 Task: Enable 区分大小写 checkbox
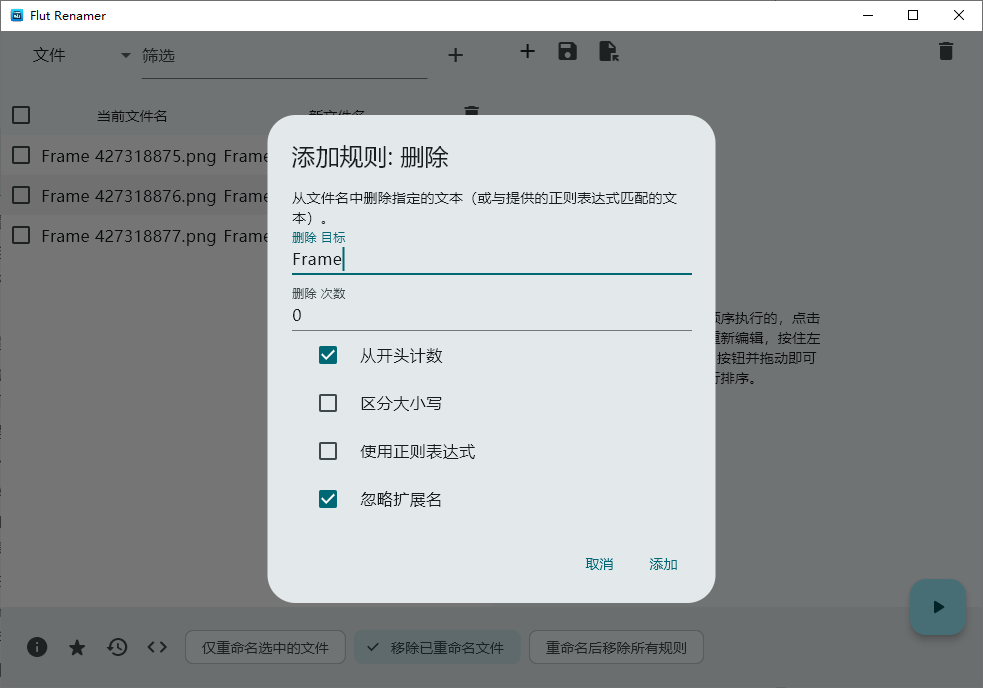(328, 403)
